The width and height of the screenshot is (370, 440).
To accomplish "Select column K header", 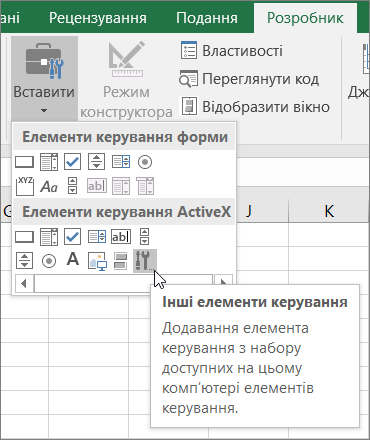I will pos(329,211).
